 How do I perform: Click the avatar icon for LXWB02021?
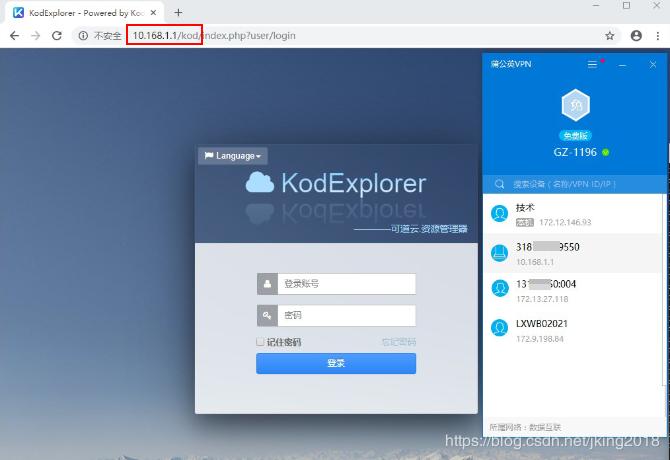tap(500, 328)
